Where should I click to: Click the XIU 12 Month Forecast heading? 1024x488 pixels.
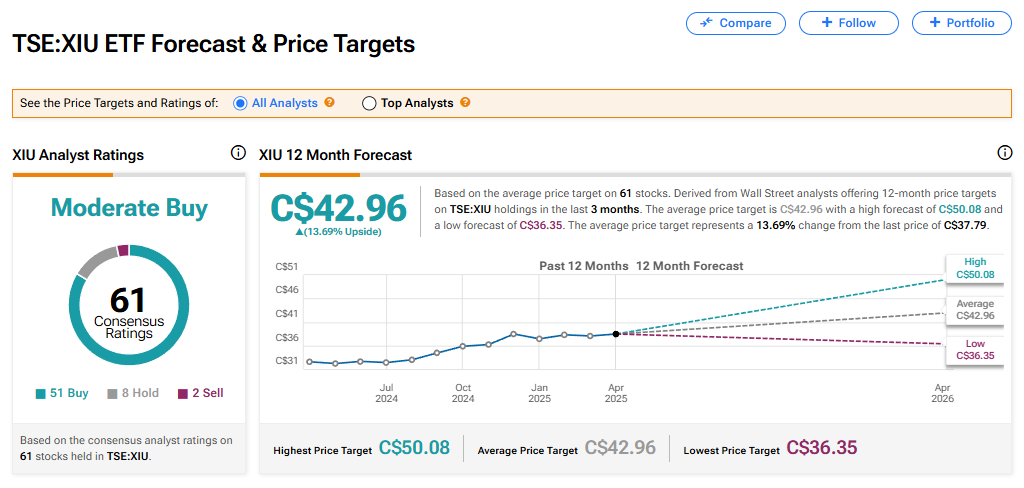click(x=336, y=155)
